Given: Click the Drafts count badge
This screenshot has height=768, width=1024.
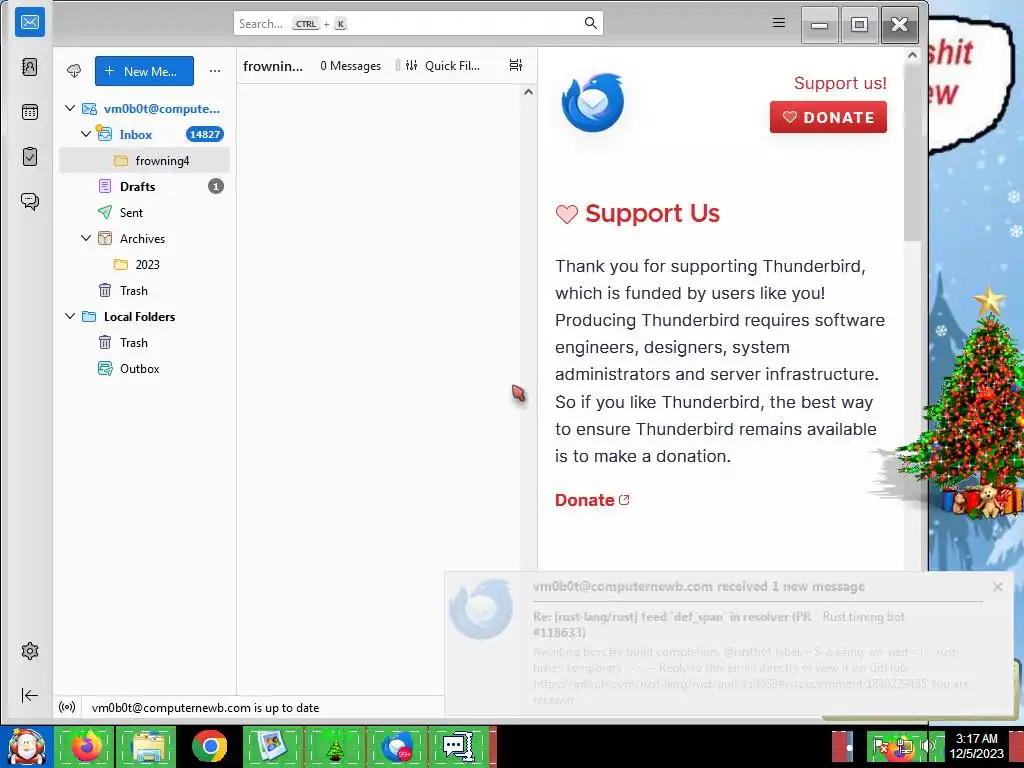Looking at the screenshot, I should click(x=216, y=187).
